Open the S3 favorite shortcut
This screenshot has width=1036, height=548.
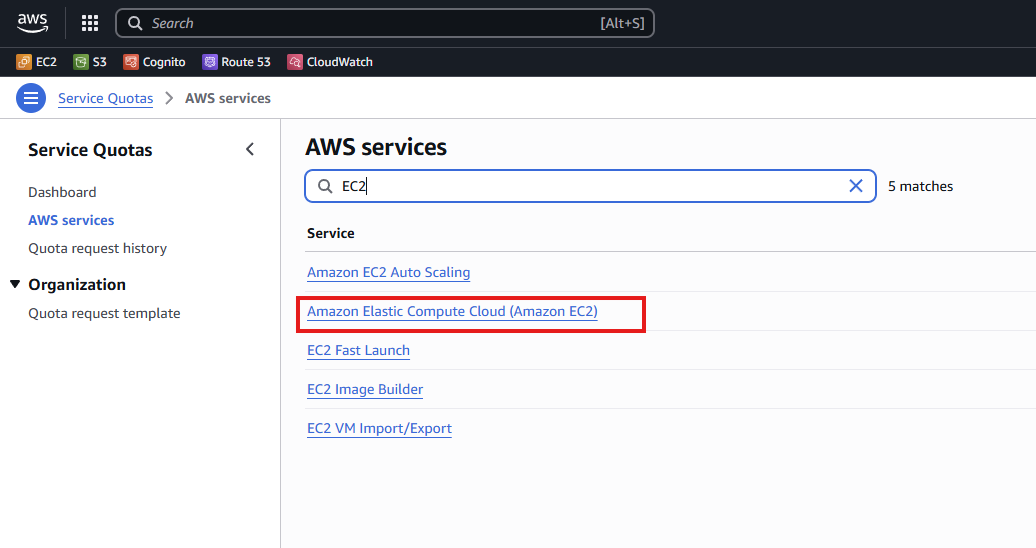pyautogui.click(x=91, y=62)
